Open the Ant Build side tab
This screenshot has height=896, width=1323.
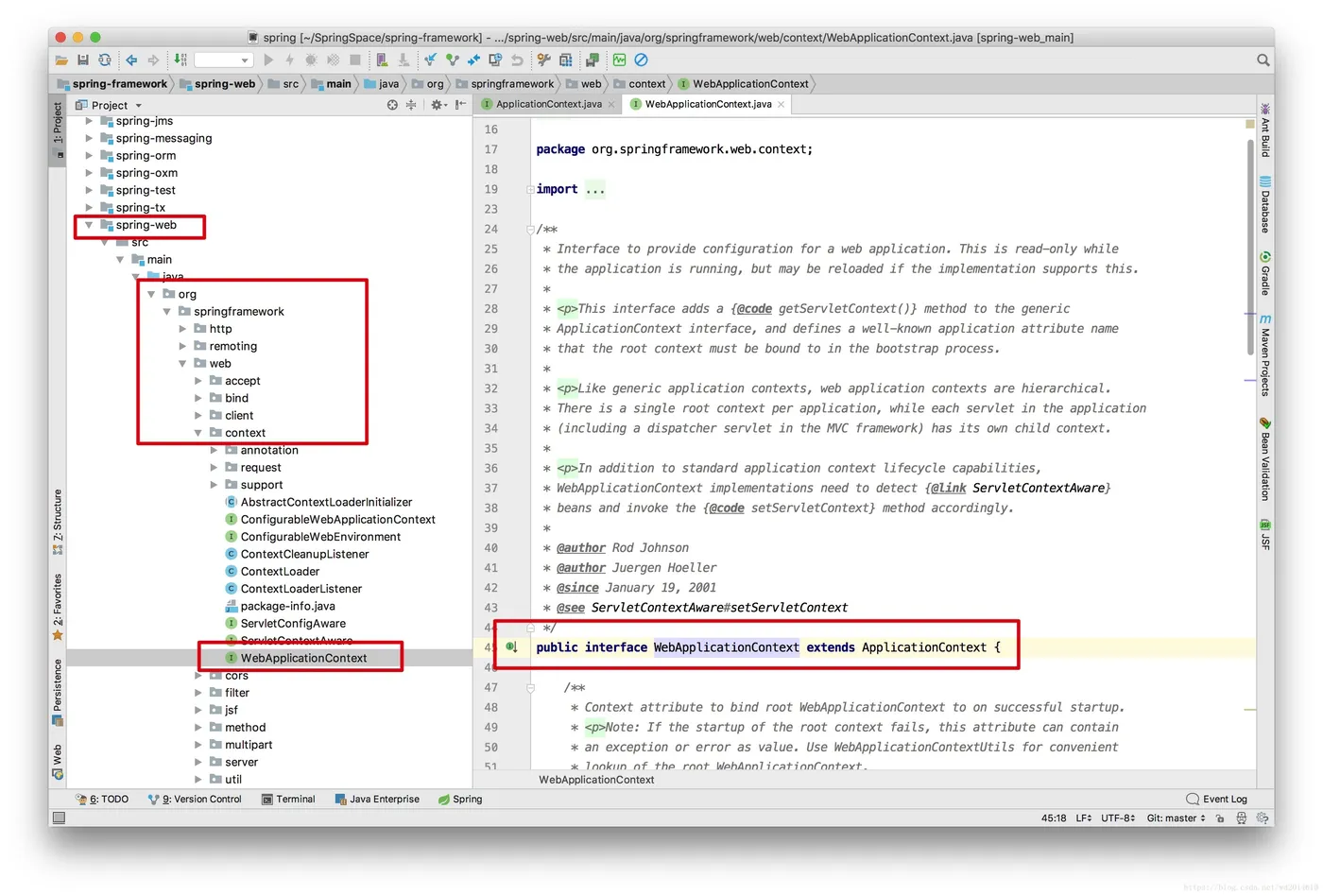click(x=1265, y=129)
